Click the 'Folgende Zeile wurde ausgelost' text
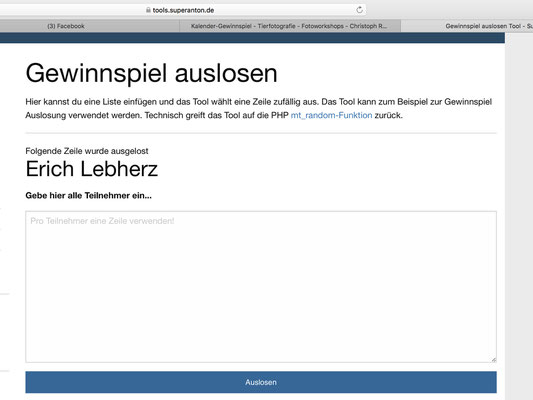Image resolution: width=533 pixels, height=400 pixels. click(x=87, y=151)
